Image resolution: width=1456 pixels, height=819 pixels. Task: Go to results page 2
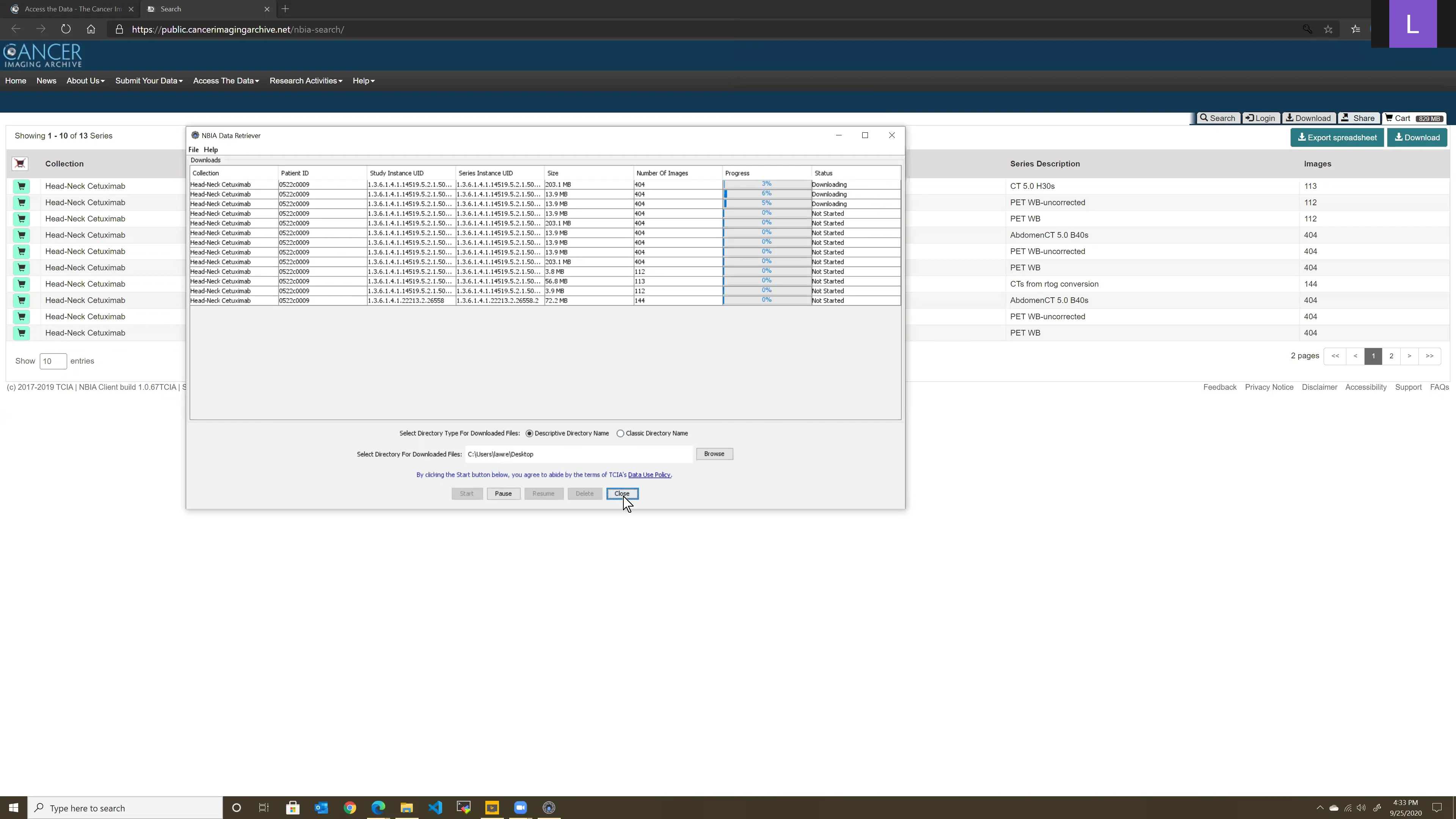1391,356
